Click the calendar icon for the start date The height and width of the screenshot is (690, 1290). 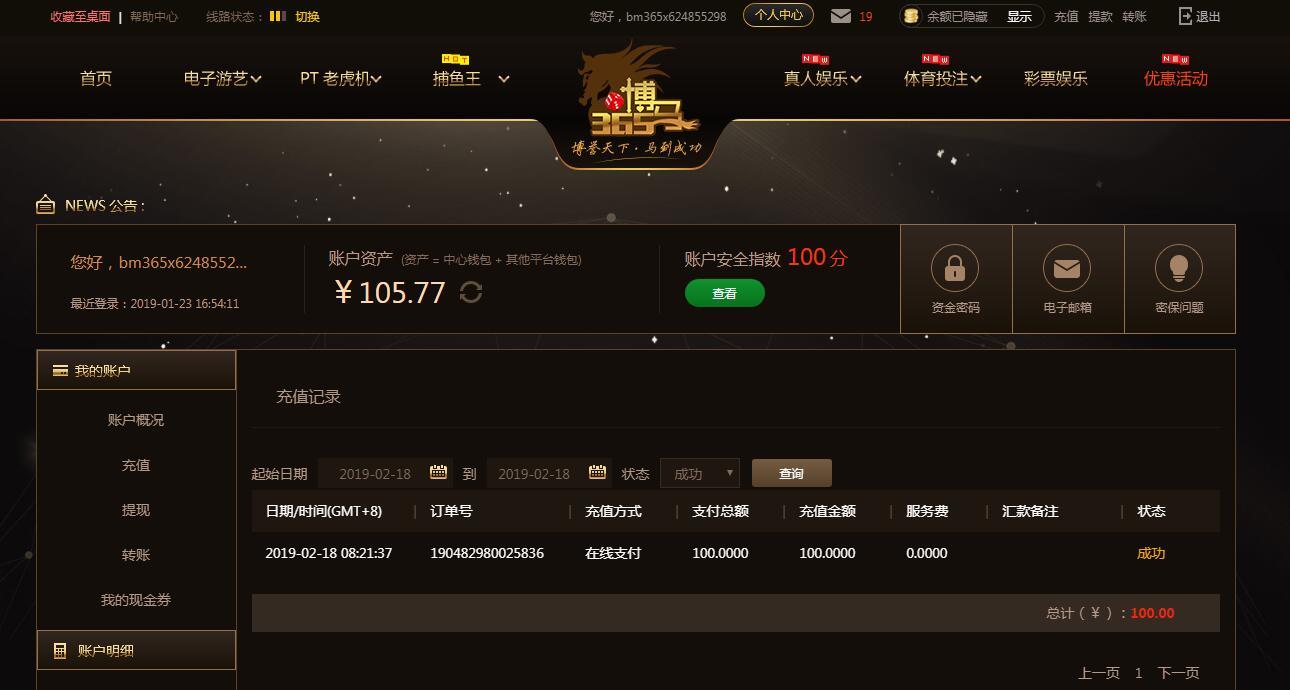438,472
